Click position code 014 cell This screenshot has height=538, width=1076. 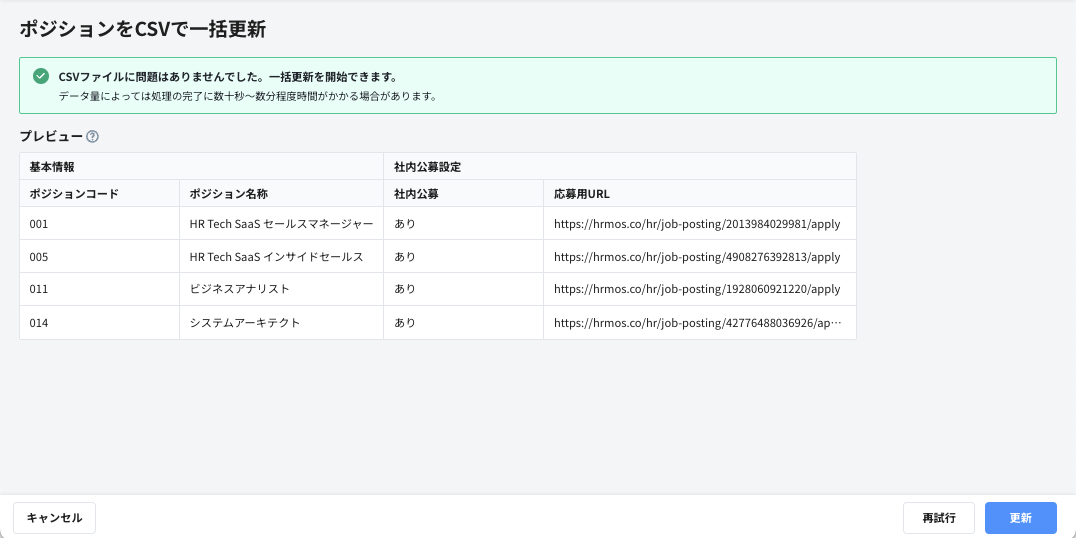39,323
